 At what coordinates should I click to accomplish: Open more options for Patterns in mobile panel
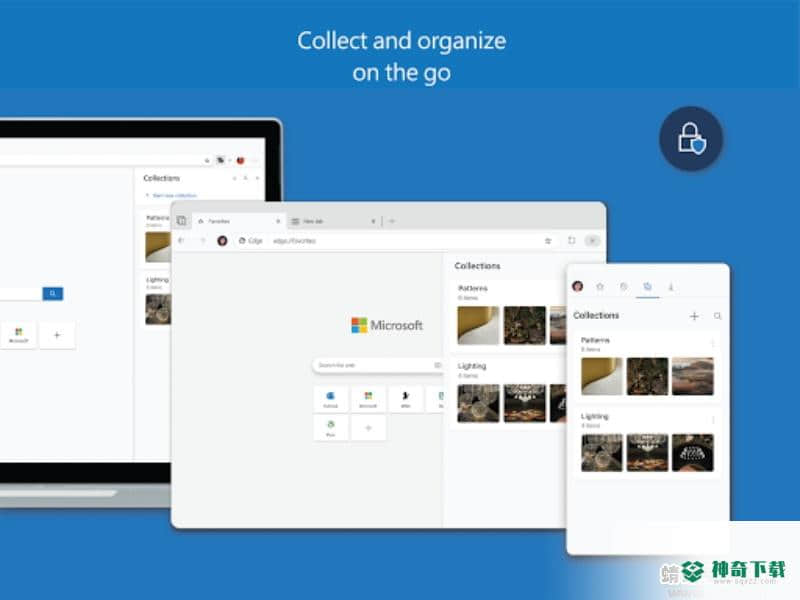(x=713, y=343)
